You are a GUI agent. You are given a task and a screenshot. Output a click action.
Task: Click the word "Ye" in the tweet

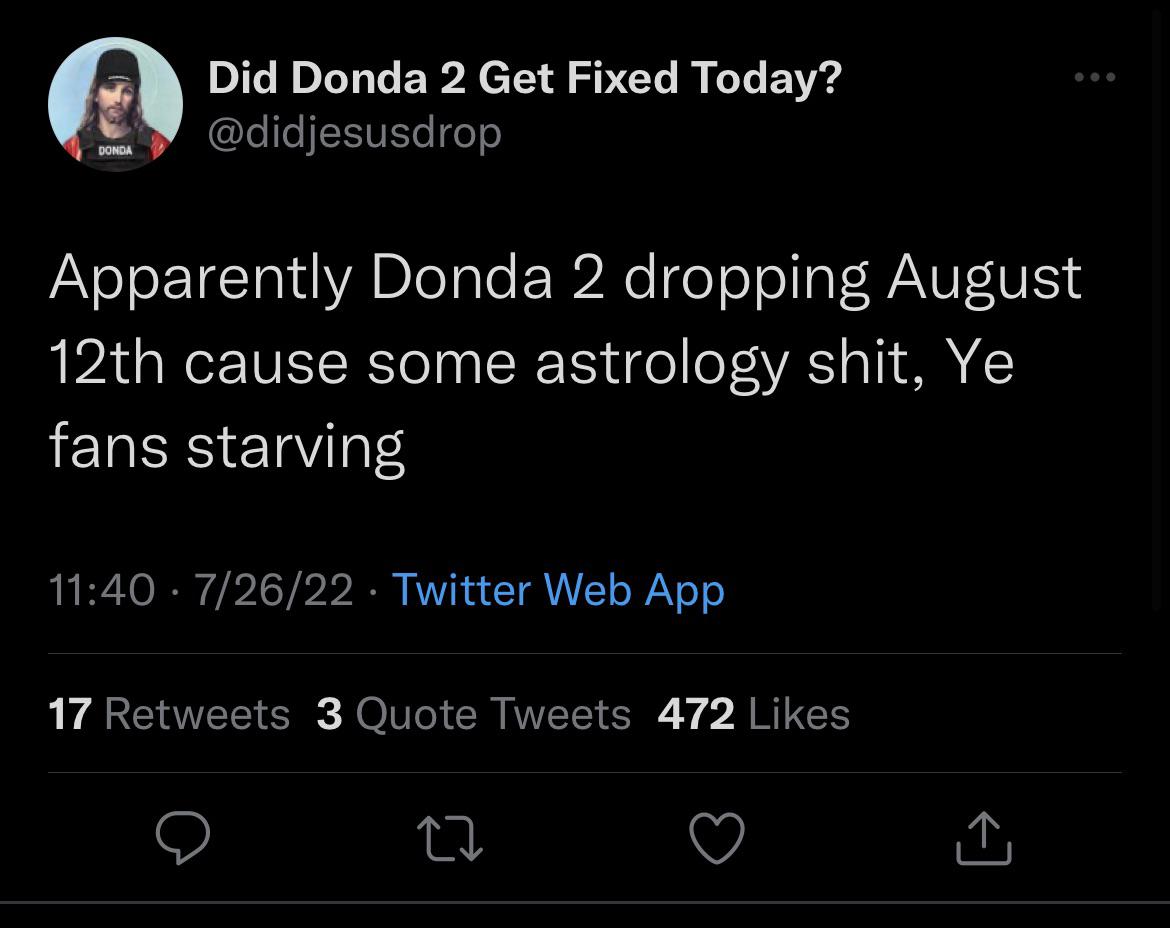[x=980, y=361]
